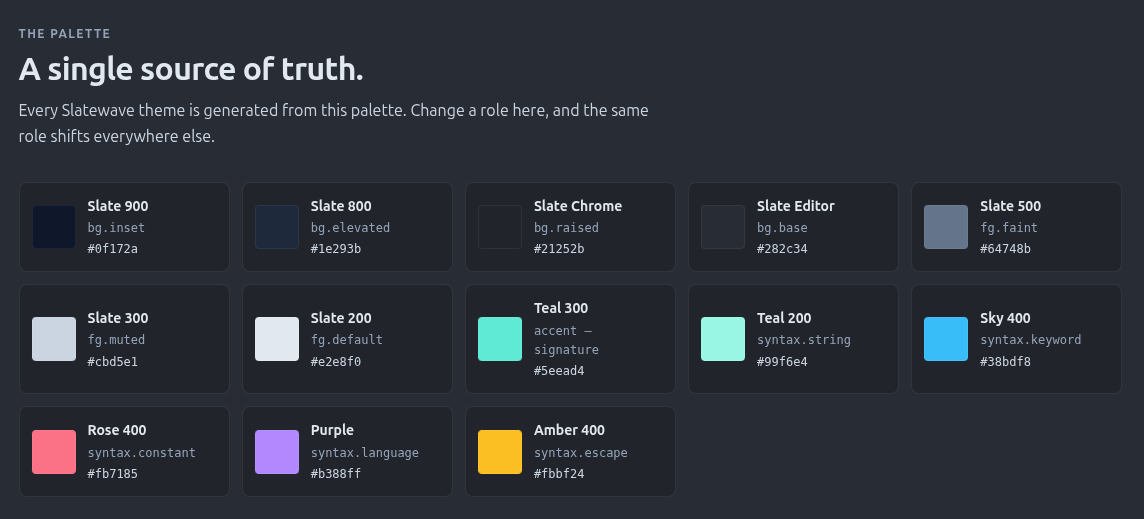
Task: Click the Sky 400 card title
Action: [1005, 318]
